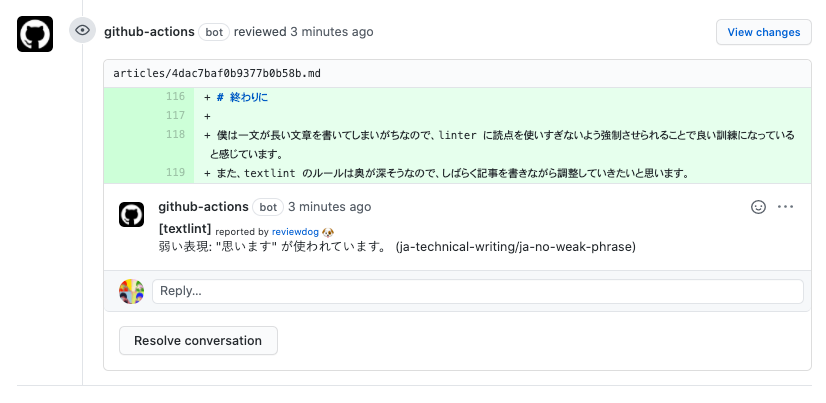Select line number 119 in the diff
Image resolution: width=826 pixels, height=403 pixels.
175,172
